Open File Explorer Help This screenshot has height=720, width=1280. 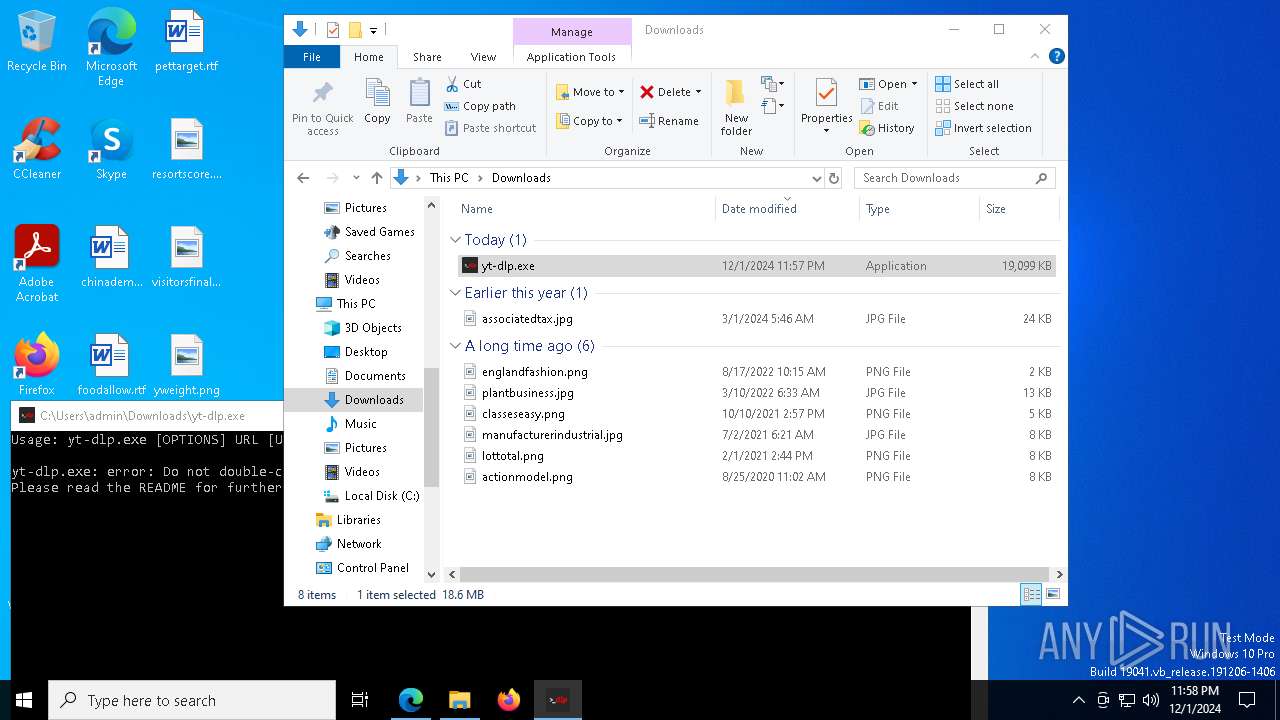1056,56
